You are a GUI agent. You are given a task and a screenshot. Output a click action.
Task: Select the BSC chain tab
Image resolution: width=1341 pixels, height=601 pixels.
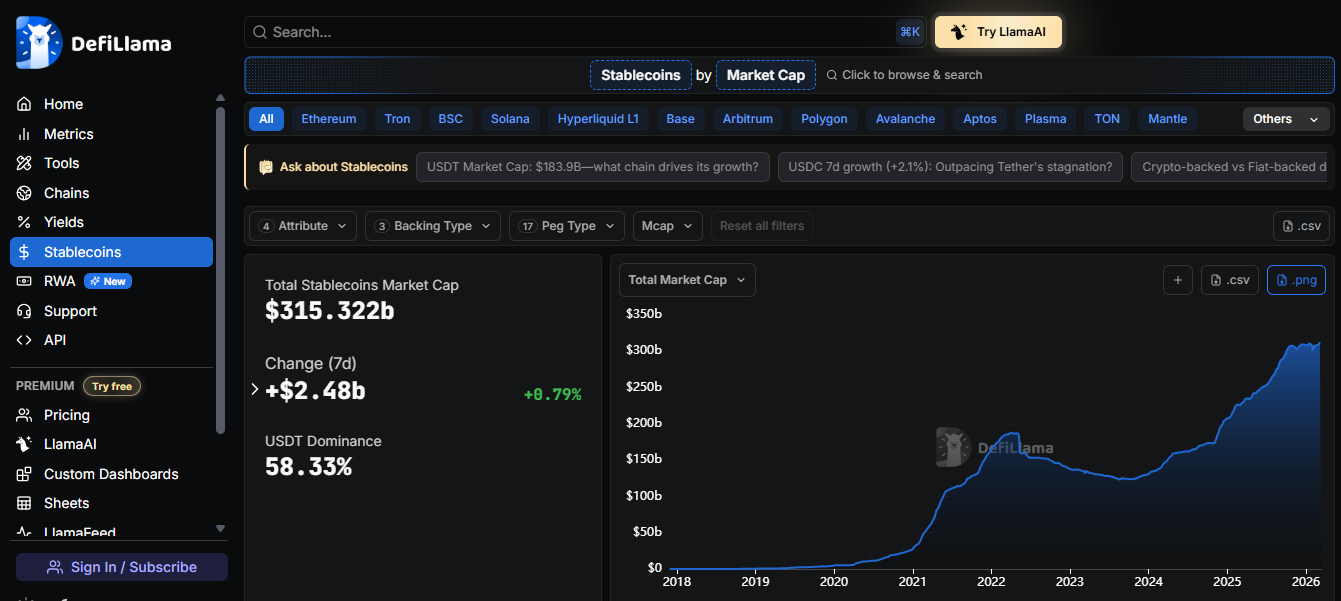coord(451,119)
